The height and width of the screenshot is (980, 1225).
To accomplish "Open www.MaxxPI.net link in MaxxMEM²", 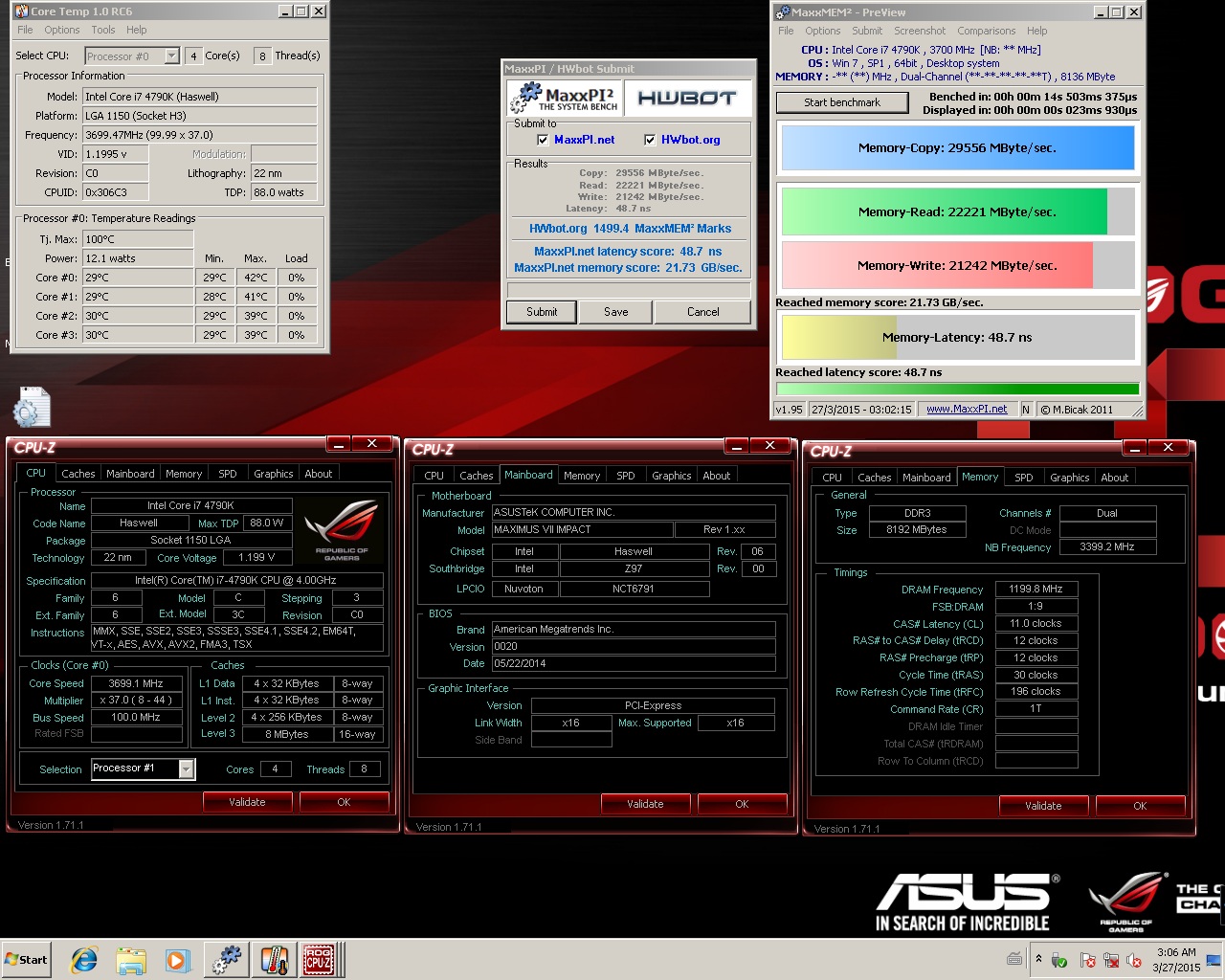I will coord(967,410).
